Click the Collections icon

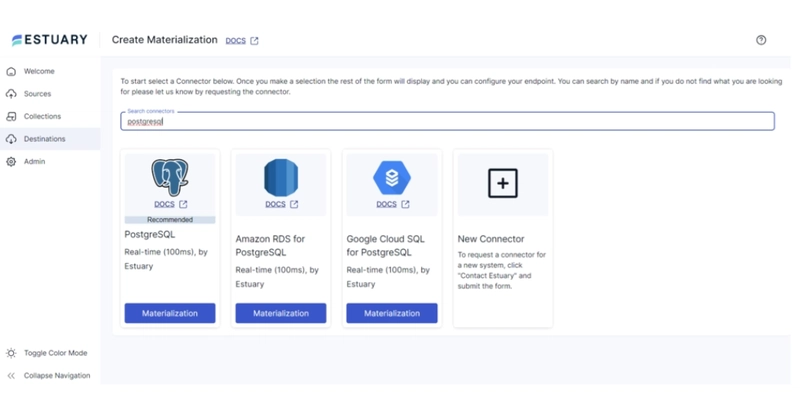(11, 116)
